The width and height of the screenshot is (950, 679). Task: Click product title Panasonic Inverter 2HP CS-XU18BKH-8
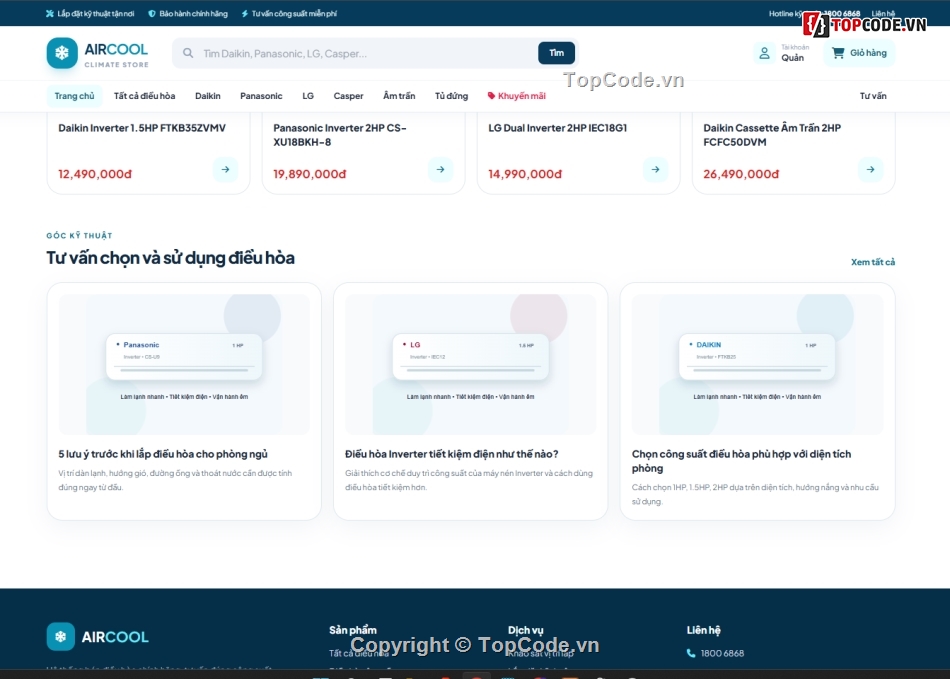340,135
